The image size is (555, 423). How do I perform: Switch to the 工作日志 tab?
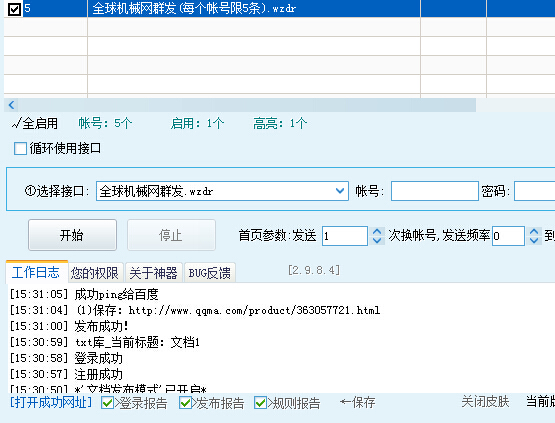point(36,272)
